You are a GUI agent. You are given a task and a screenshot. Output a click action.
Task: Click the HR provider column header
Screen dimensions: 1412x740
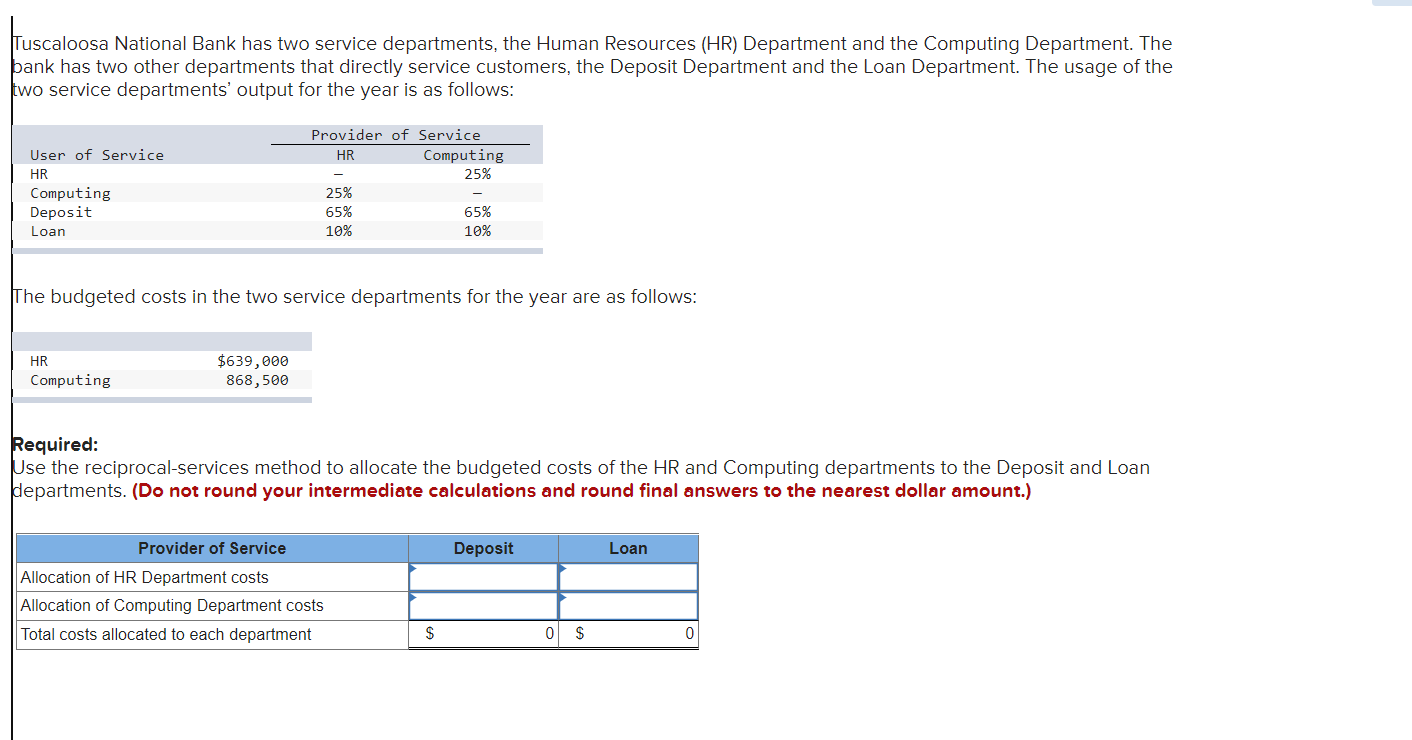[x=345, y=155]
